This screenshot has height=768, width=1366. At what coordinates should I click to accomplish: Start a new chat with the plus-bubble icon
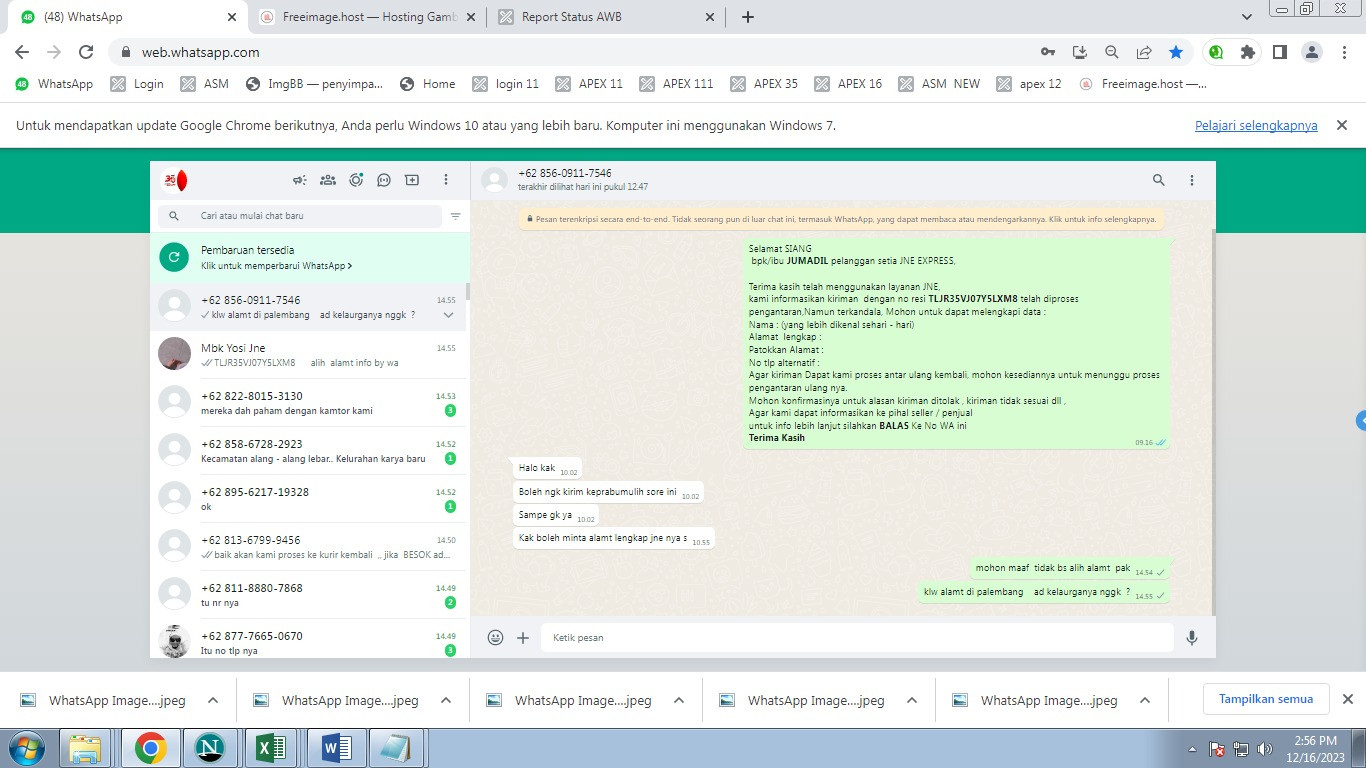coord(412,180)
